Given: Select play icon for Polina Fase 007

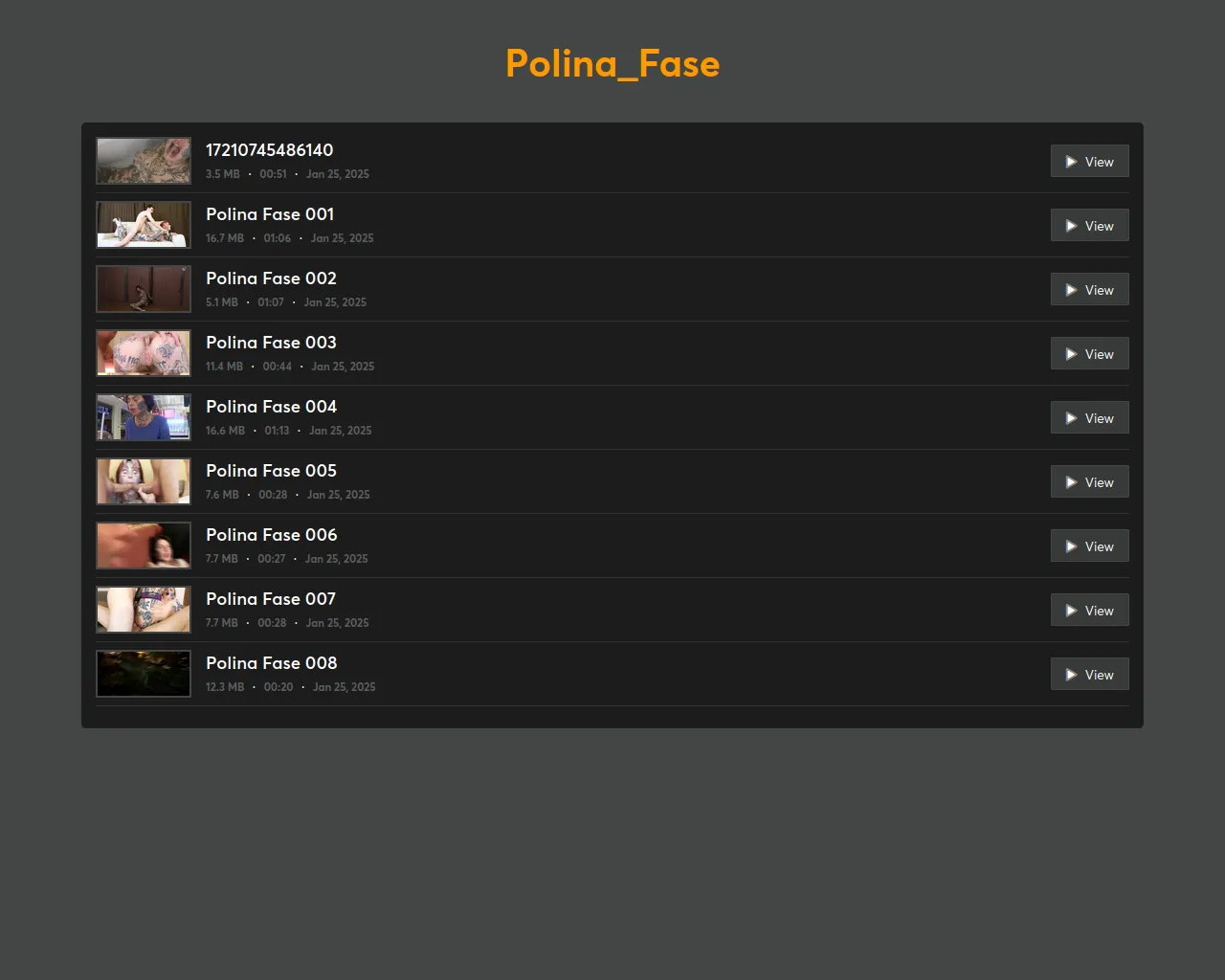Looking at the screenshot, I should click(x=1071, y=611).
